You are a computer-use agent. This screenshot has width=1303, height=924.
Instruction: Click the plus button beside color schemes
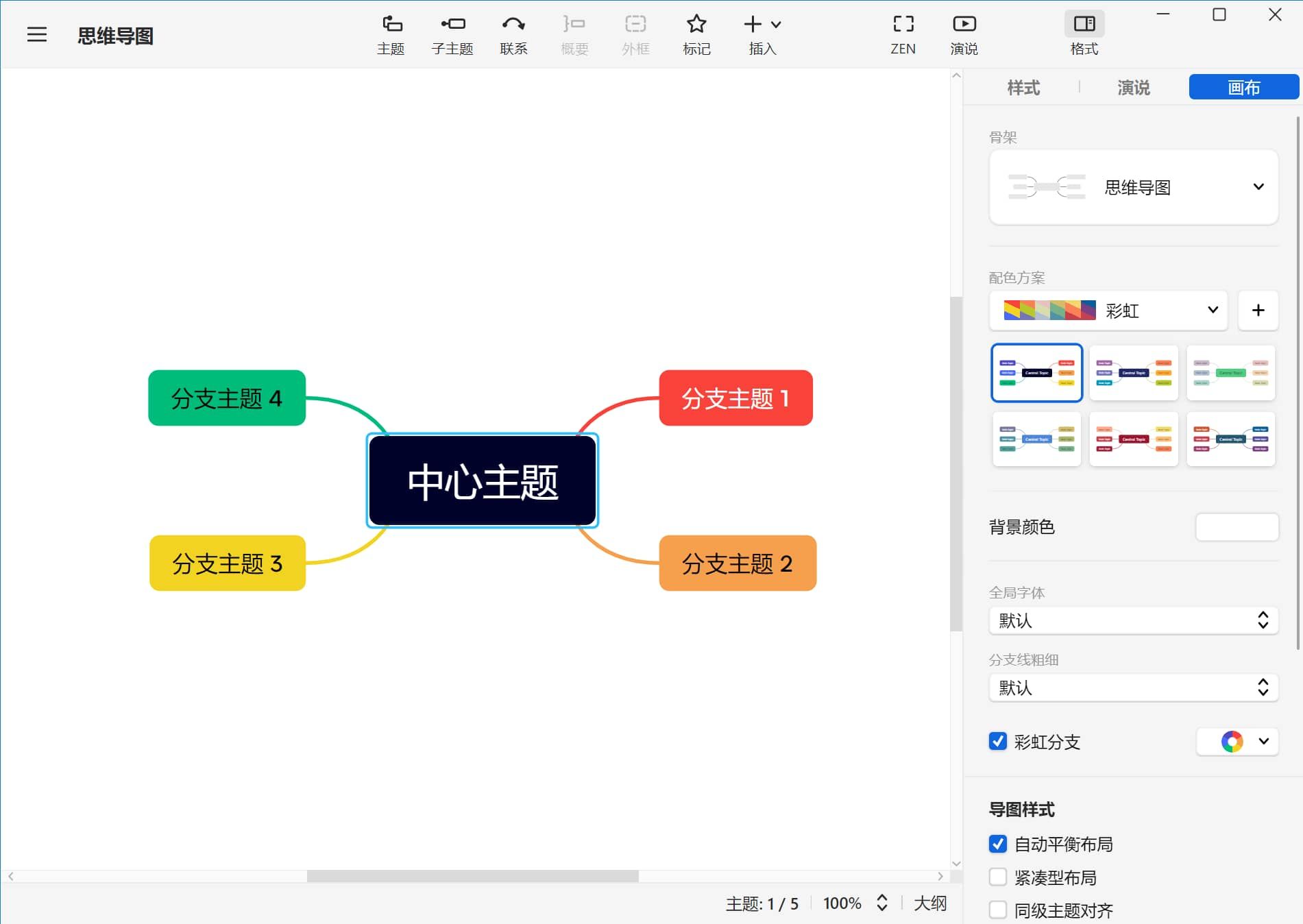click(x=1258, y=311)
